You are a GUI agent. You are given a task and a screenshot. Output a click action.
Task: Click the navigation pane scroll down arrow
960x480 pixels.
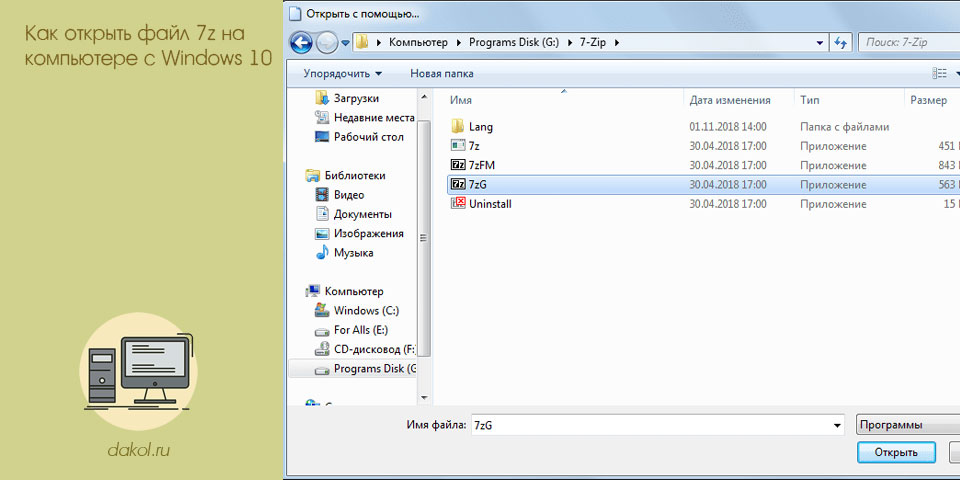coord(424,399)
